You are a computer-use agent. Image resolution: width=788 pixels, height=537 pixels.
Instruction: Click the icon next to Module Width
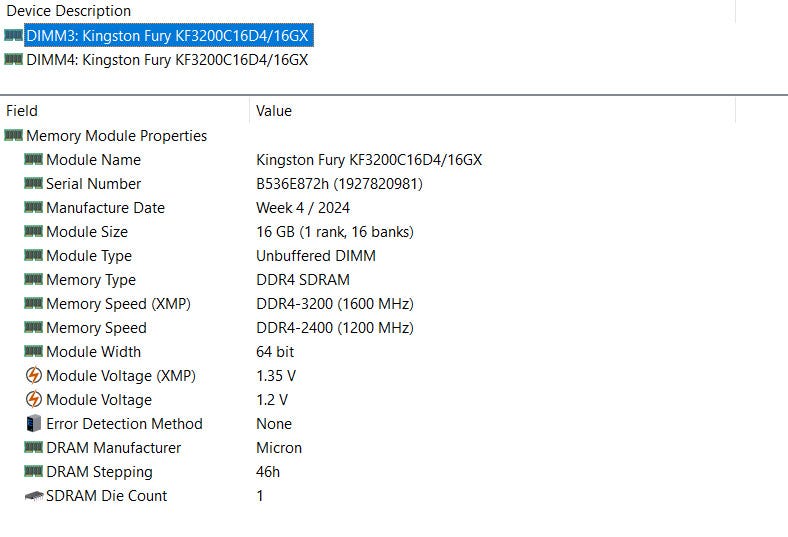(33, 351)
